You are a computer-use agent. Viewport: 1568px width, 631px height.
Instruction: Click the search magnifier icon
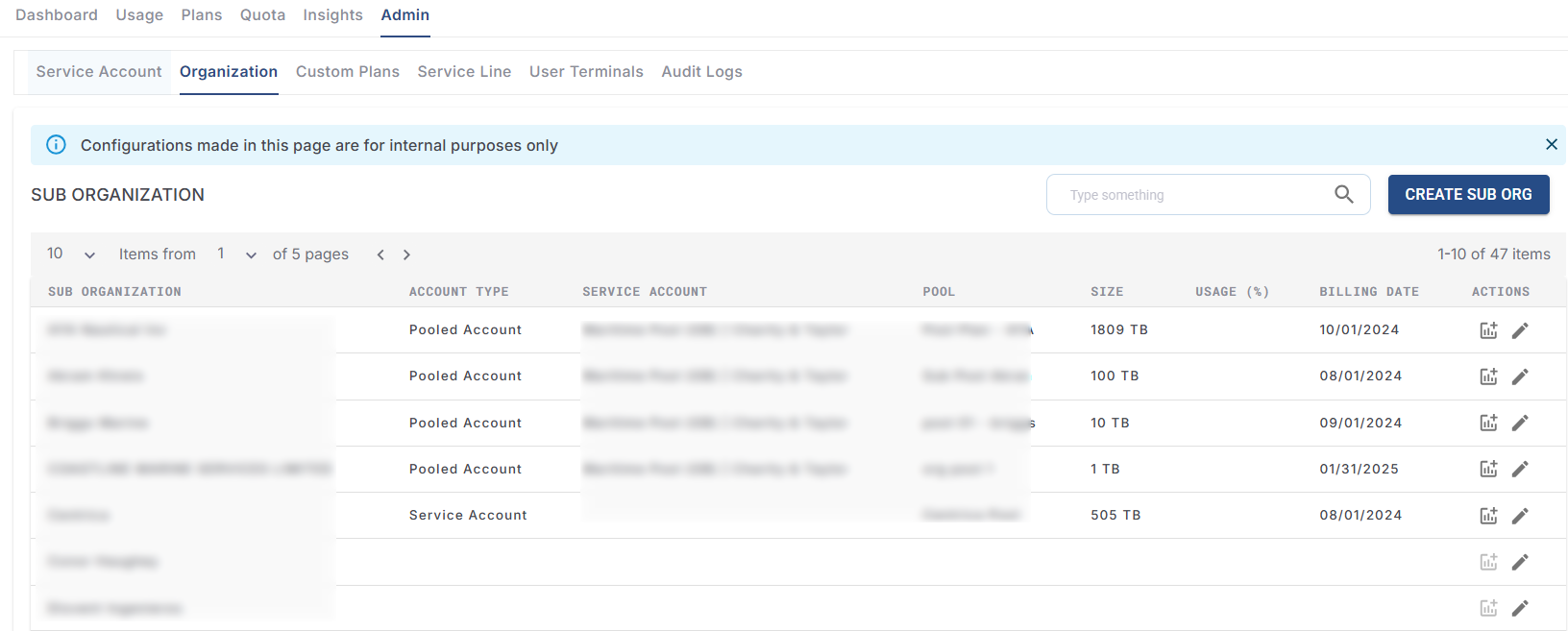pyautogui.click(x=1344, y=195)
